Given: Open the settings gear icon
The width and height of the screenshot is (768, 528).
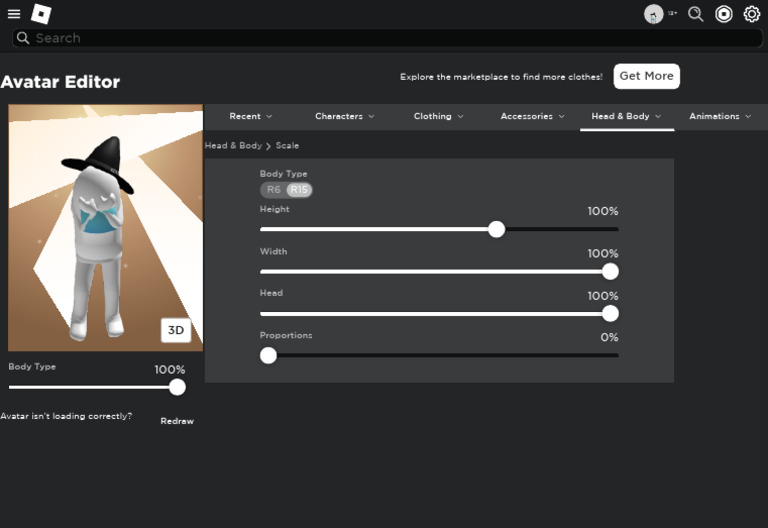Looking at the screenshot, I should pyautogui.click(x=752, y=14).
